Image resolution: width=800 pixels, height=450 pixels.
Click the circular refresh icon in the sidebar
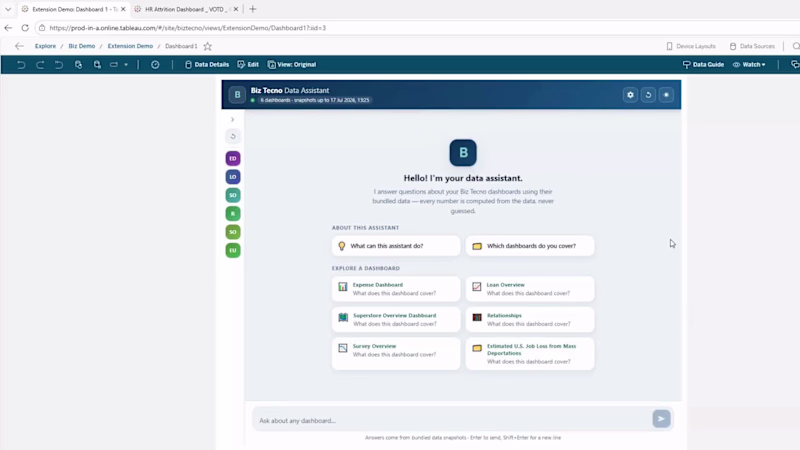click(x=233, y=136)
